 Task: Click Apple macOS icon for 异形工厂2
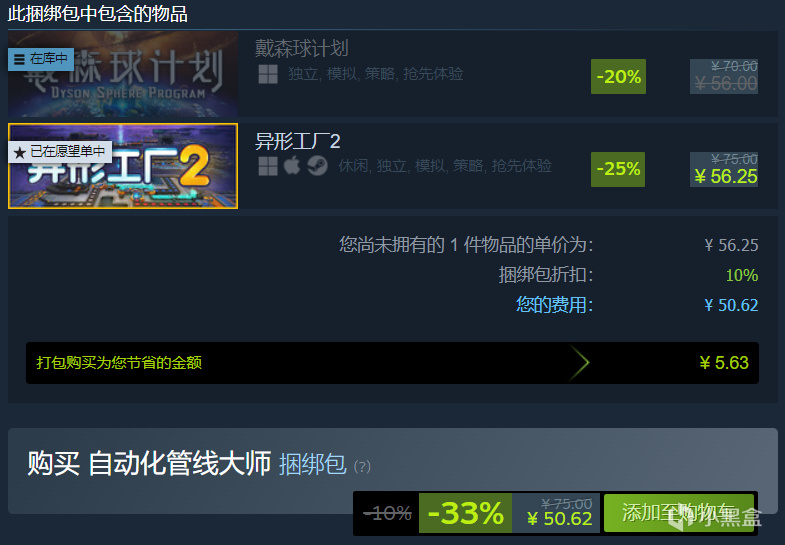point(292,166)
